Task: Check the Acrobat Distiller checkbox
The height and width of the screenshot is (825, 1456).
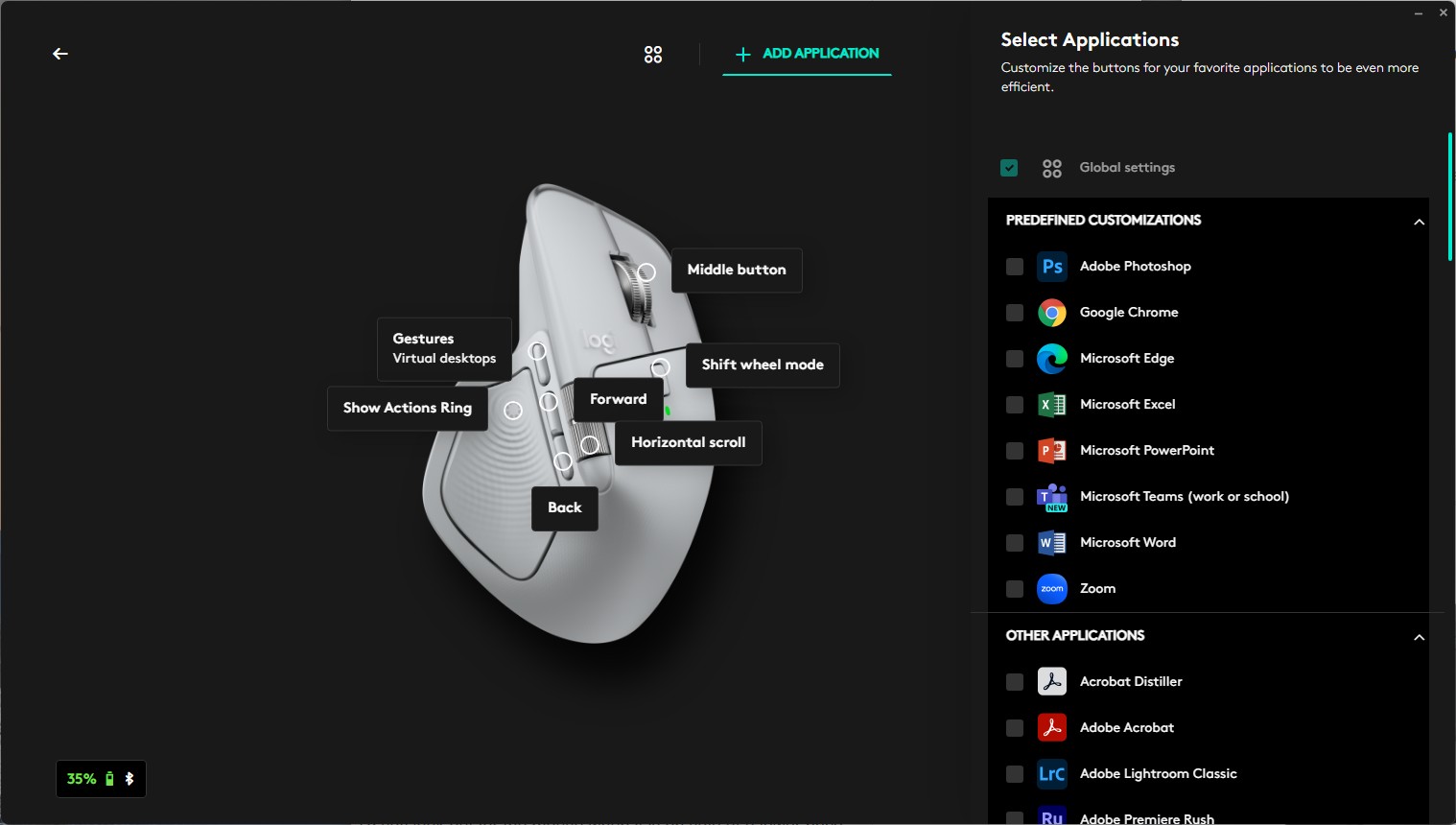Action: 1015,682
